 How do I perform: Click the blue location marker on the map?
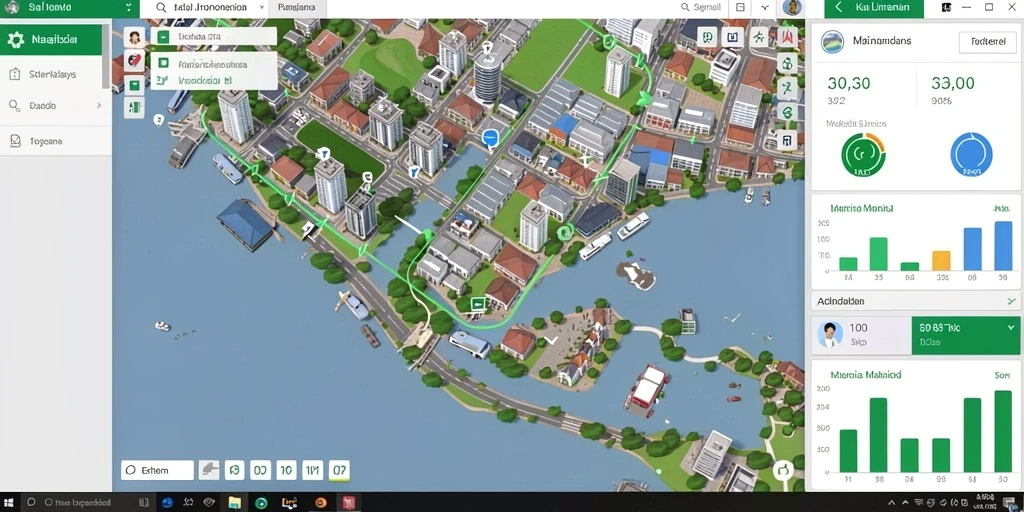click(x=490, y=137)
